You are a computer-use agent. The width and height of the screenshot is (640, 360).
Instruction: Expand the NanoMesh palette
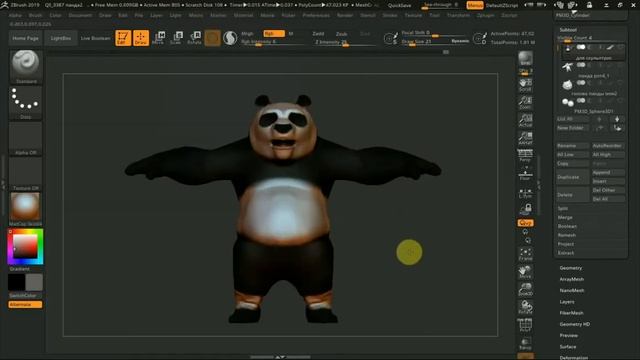[x=572, y=291]
